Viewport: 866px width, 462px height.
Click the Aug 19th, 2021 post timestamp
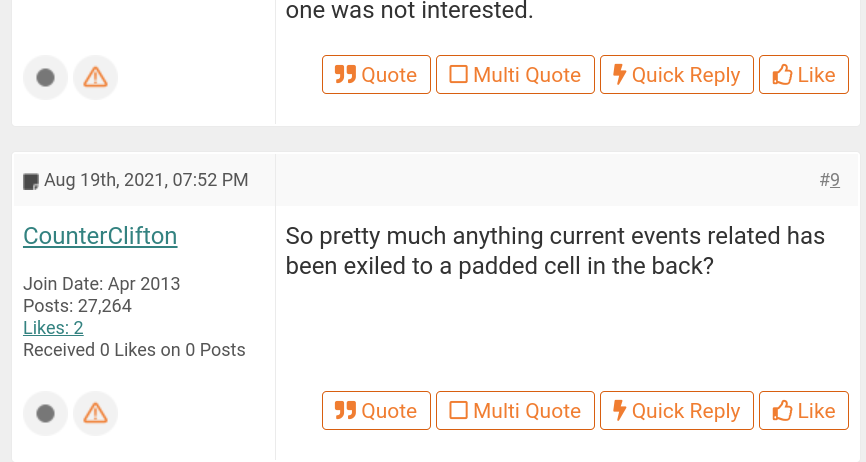coord(146,180)
